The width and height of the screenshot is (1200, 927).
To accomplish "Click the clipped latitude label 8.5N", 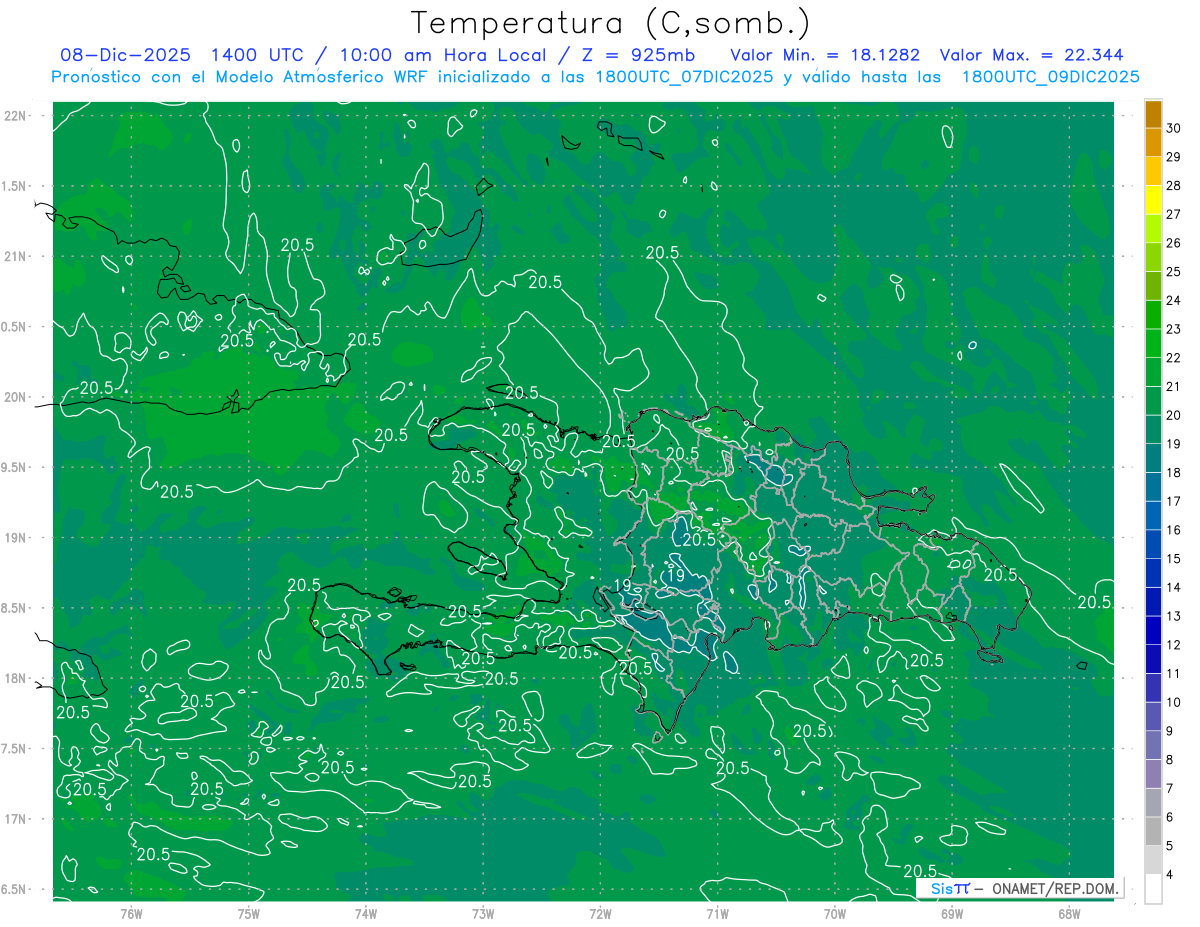I will coord(14,608).
